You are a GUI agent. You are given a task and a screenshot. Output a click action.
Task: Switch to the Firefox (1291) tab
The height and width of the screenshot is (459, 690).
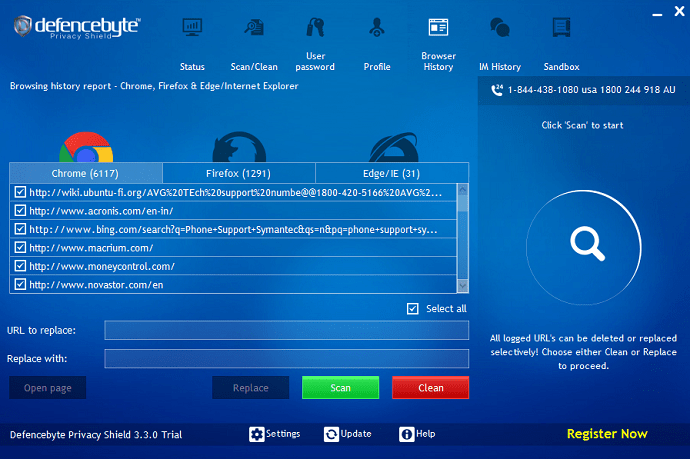239,173
